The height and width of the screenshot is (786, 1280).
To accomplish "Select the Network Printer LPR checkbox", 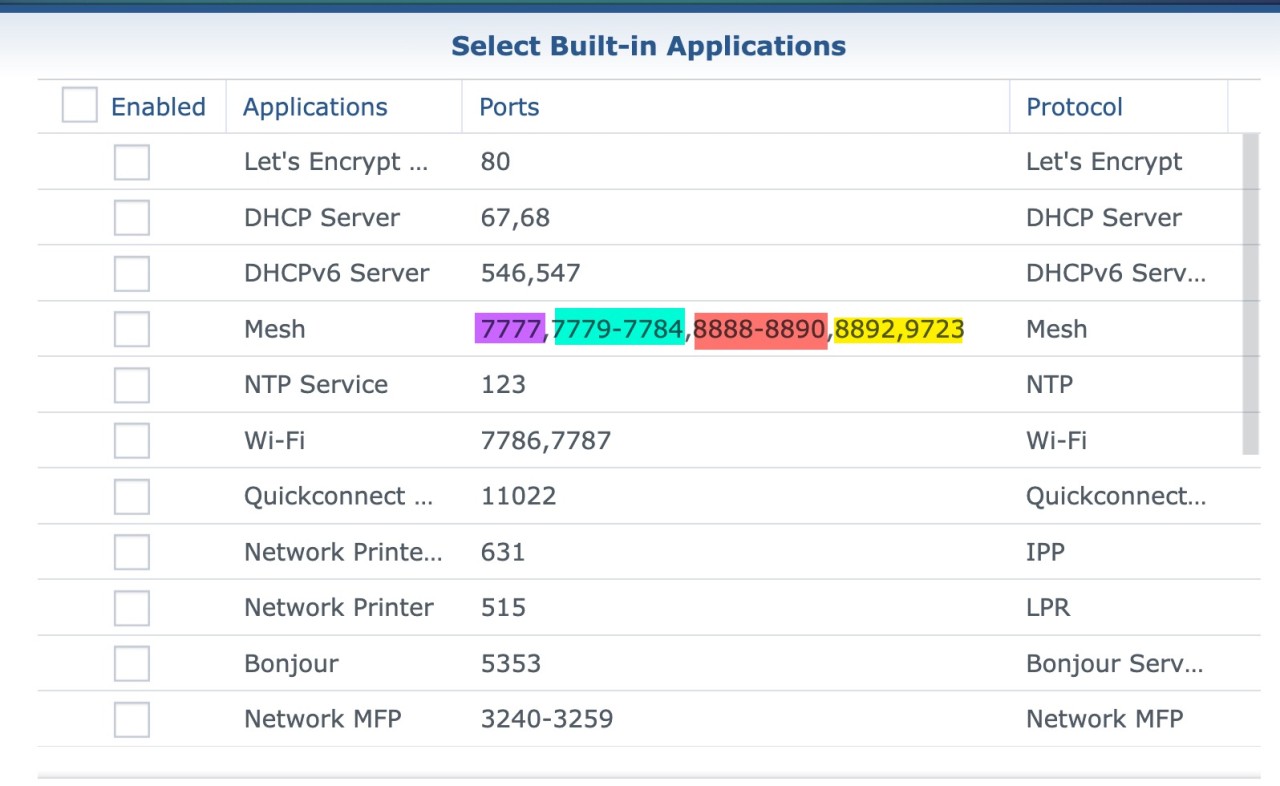I will point(132,608).
